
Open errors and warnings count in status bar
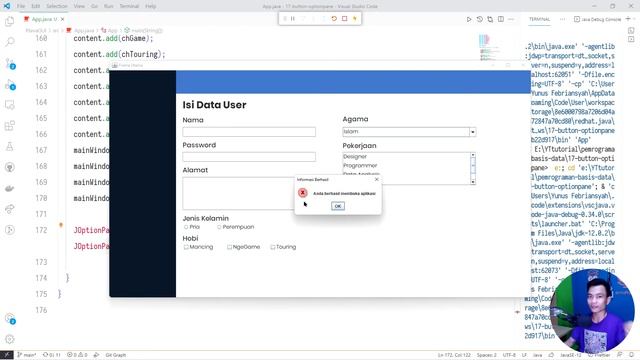pyautogui.click(x=77, y=355)
